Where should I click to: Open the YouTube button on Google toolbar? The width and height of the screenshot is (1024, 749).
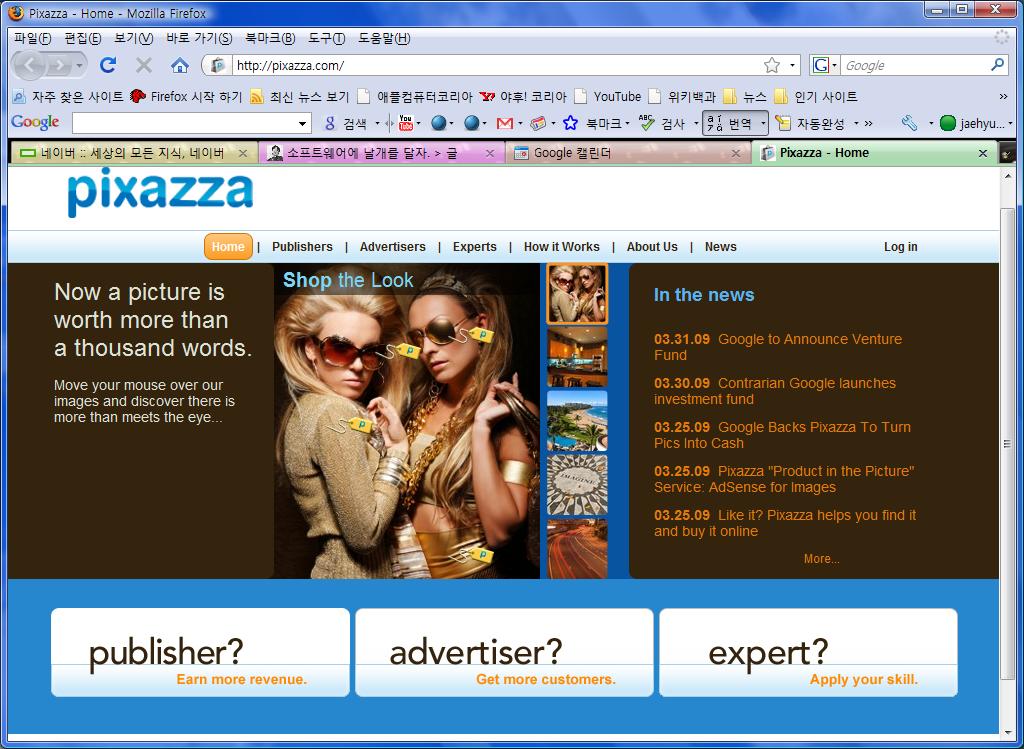tap(406, 123)
